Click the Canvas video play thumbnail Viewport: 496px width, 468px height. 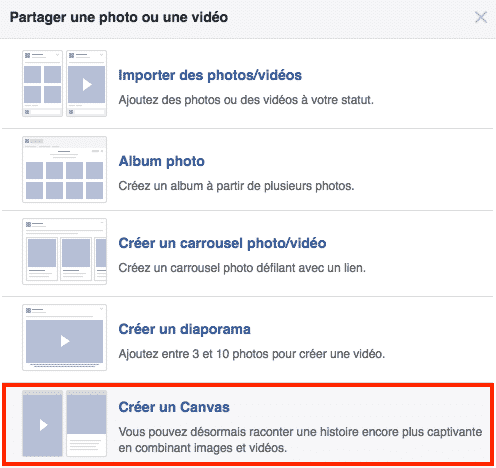[42, 423]
